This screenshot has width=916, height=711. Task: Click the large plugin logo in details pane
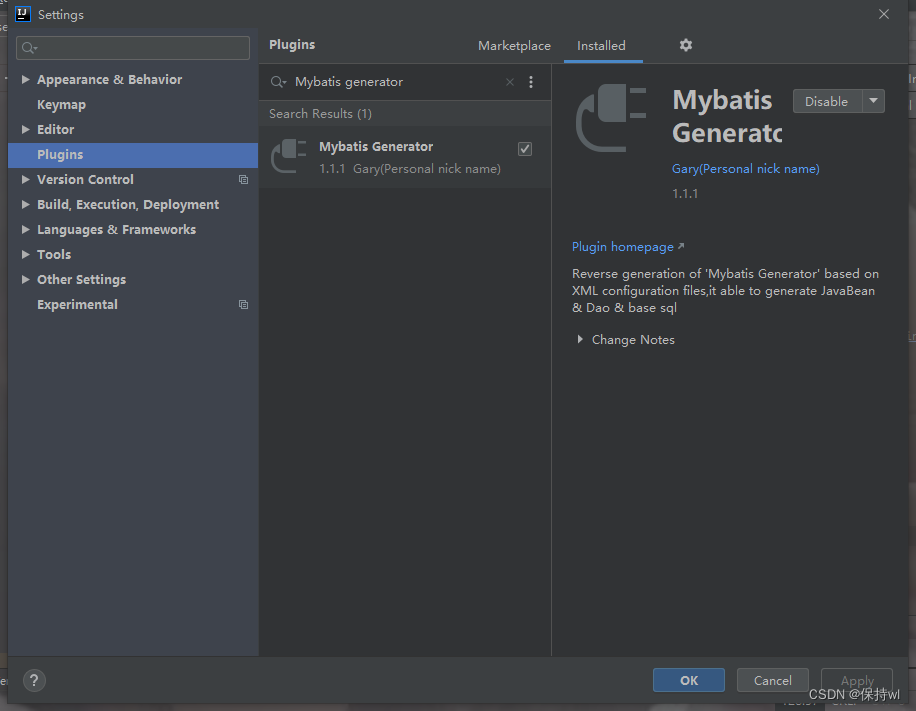point(610,118)
